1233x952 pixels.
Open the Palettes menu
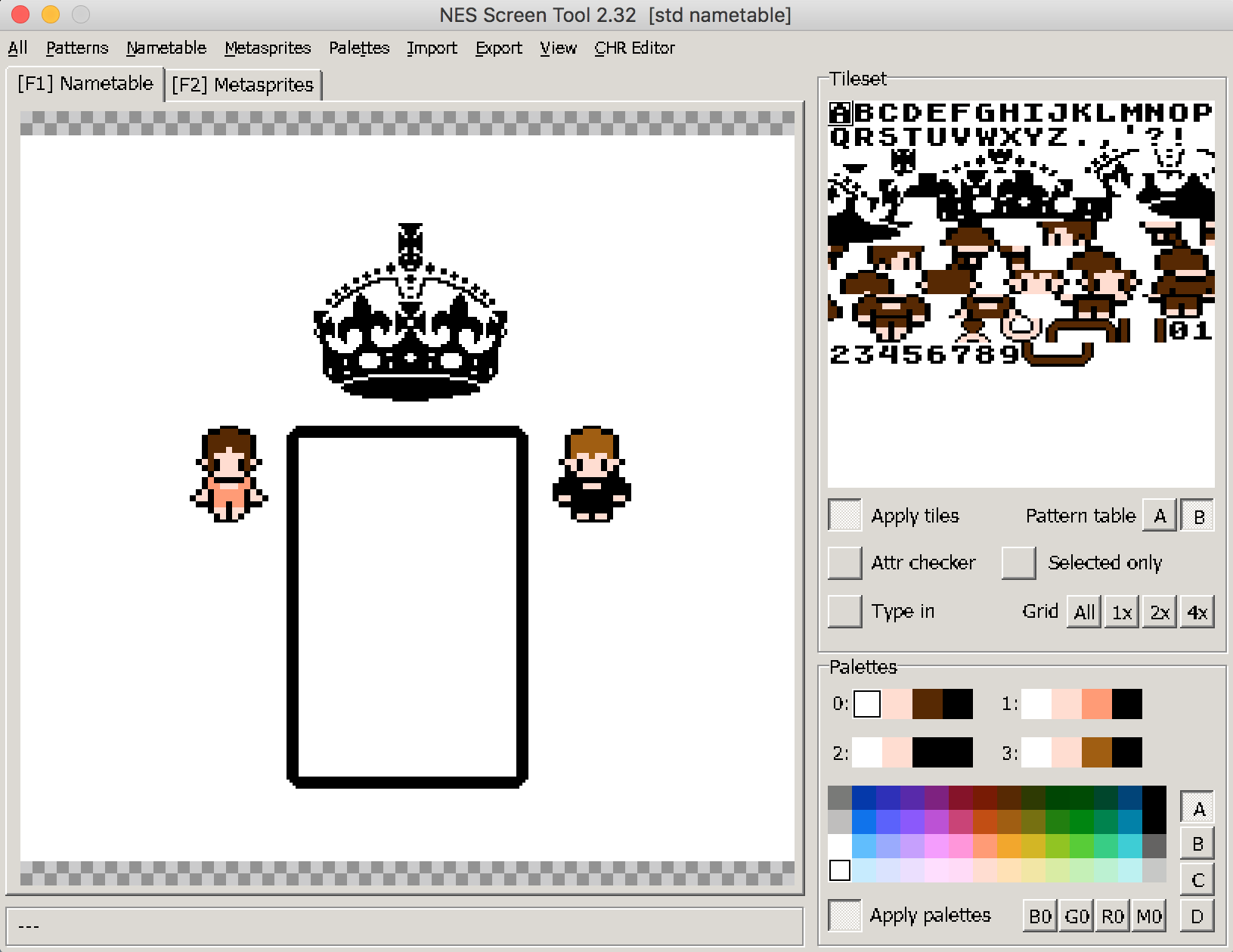tap(359, 48)
